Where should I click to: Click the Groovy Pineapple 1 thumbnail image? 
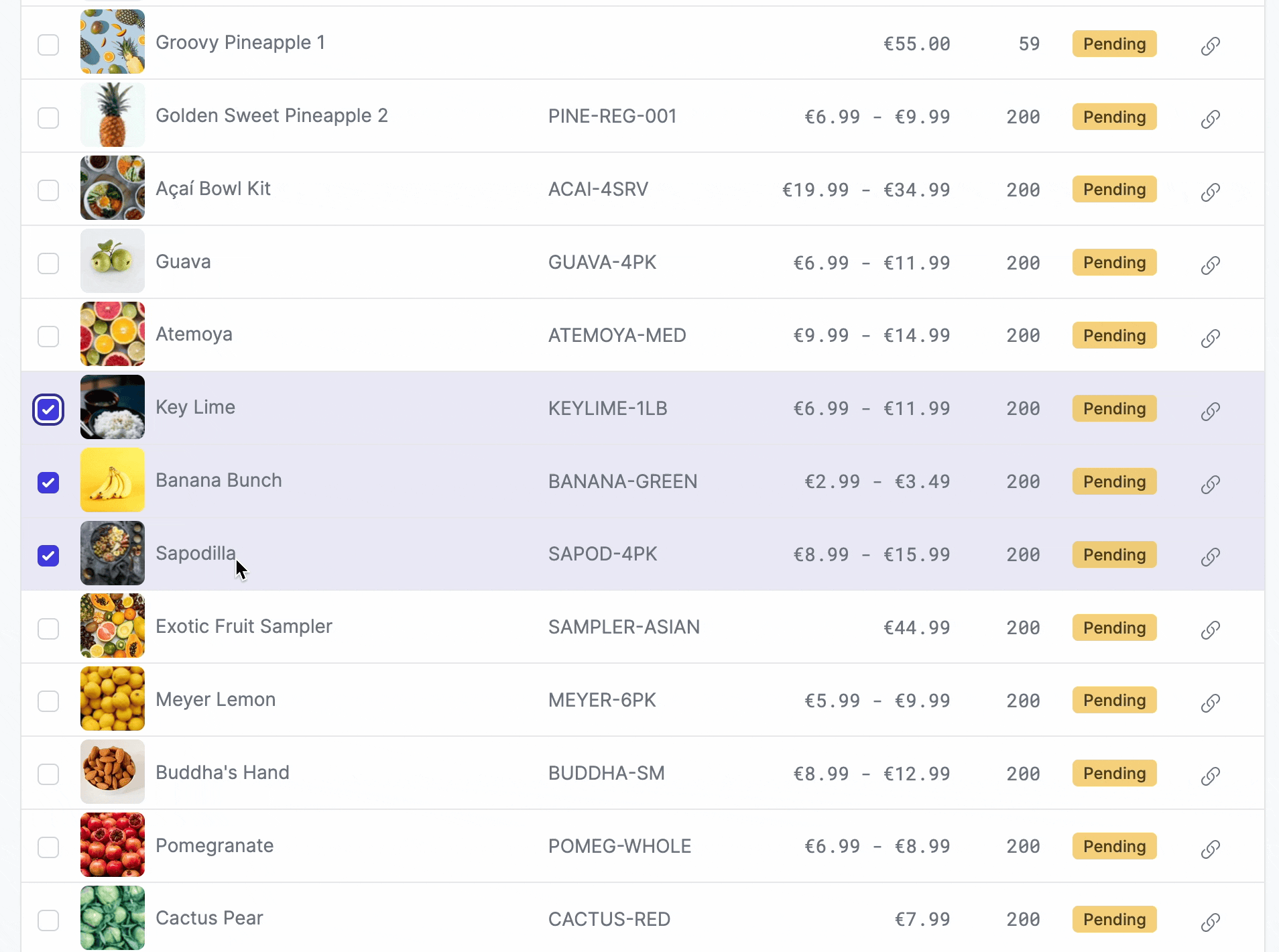pyautogui.click(x=113, y=42)
